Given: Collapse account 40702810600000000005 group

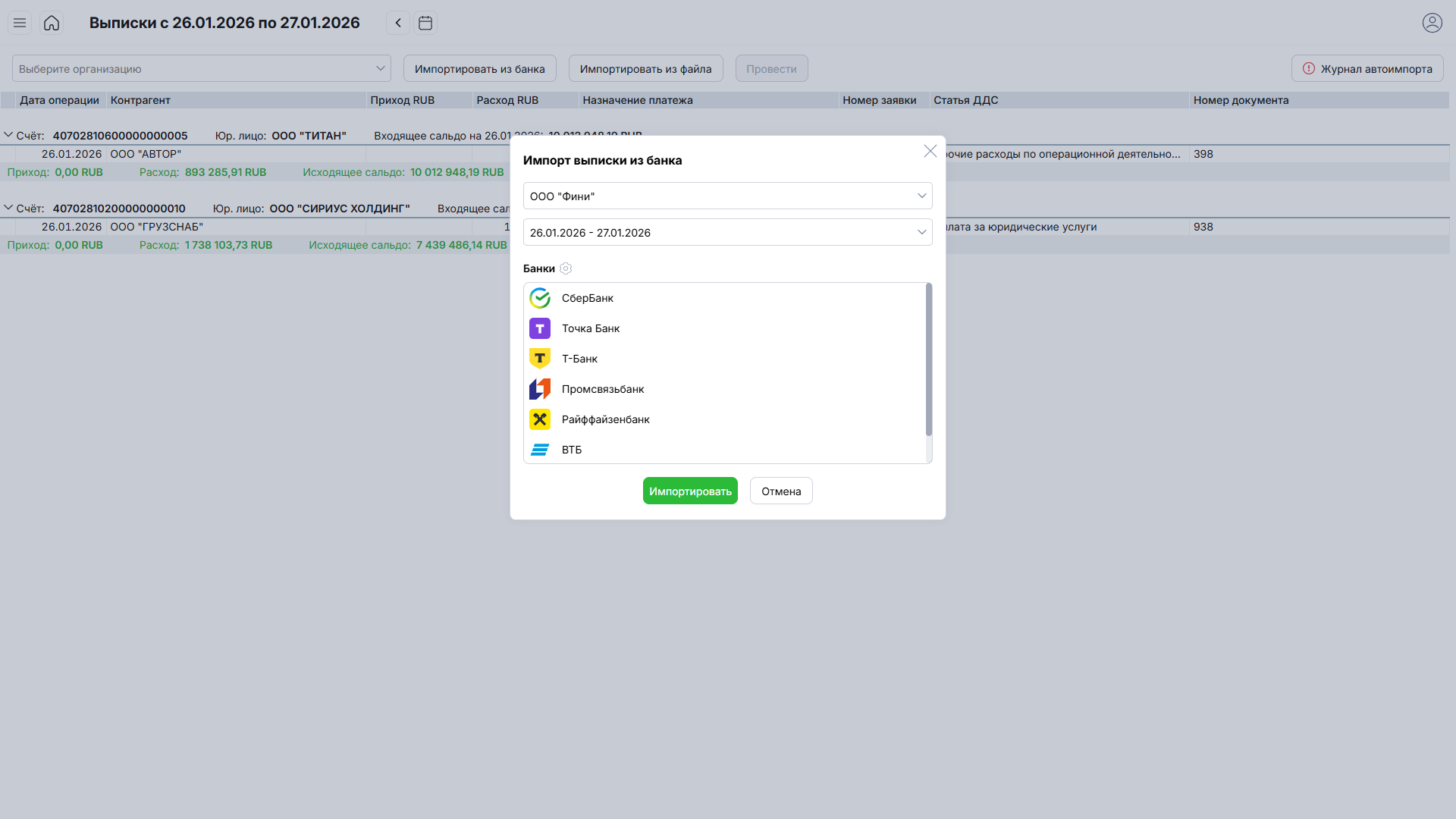Looking at the screenshot, I should coord(8,135).
